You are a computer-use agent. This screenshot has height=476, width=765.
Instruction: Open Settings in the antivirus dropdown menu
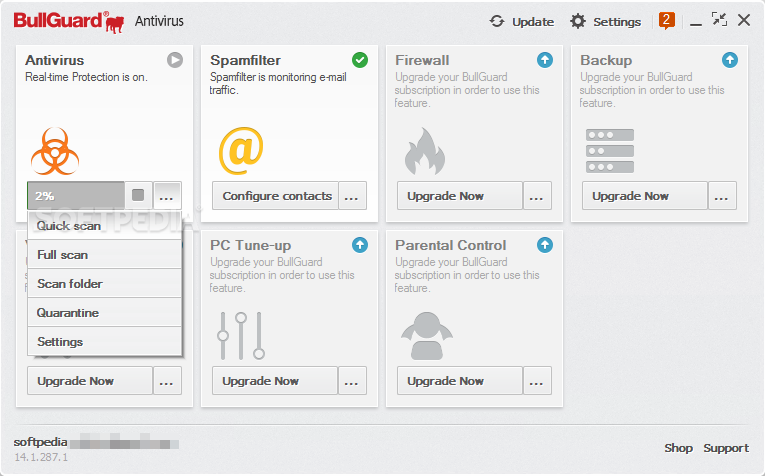point(104,341)
